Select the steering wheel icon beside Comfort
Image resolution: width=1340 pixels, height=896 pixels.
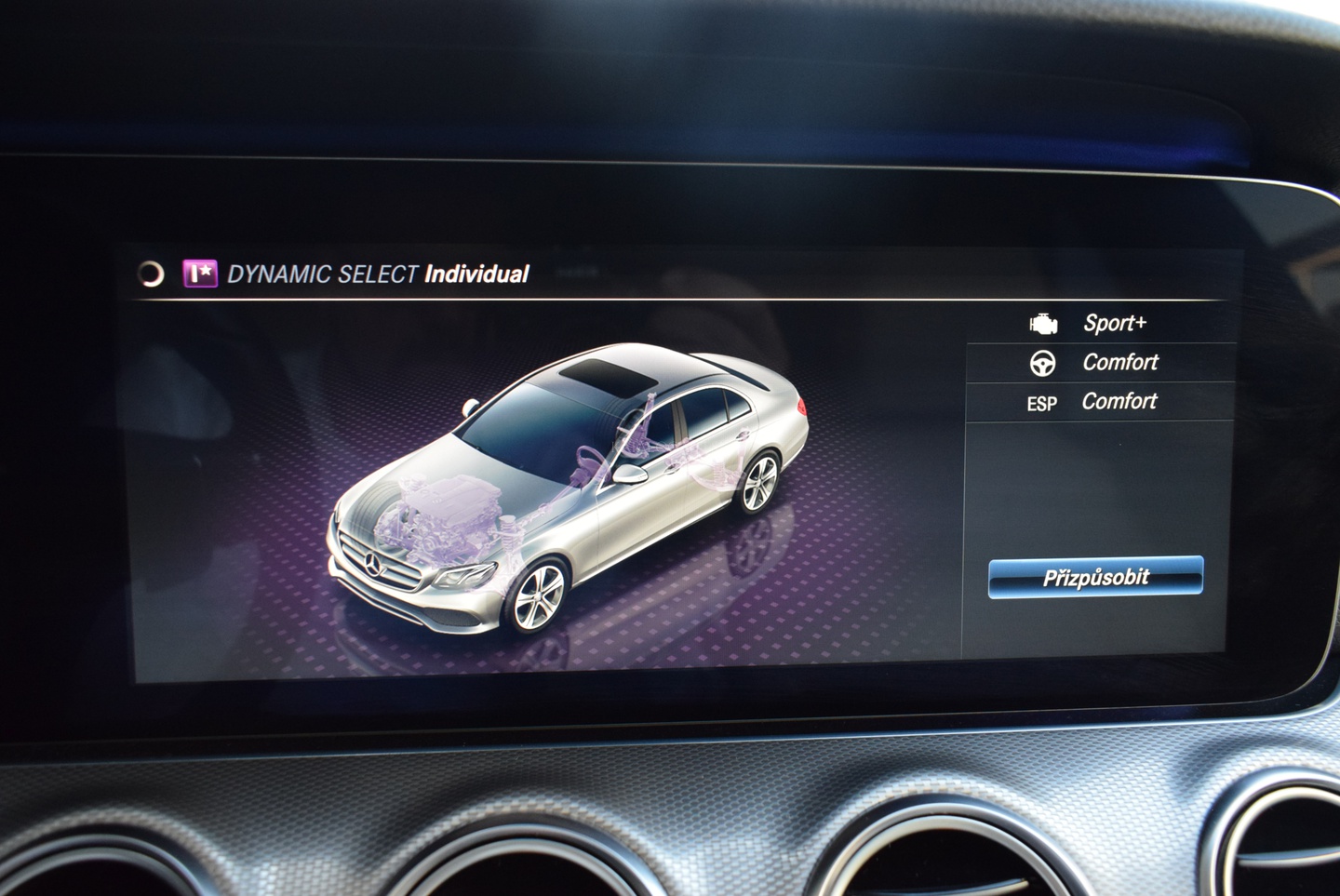click(x=1043, y=363)
